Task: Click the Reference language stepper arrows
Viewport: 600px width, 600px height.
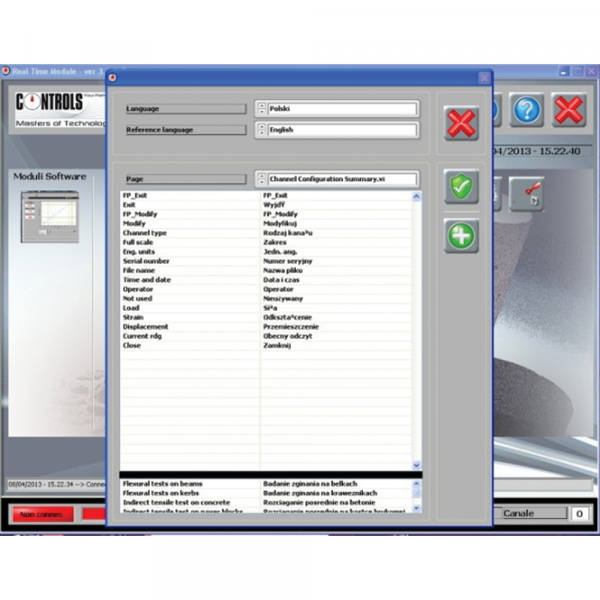Action: pos(261,130)
